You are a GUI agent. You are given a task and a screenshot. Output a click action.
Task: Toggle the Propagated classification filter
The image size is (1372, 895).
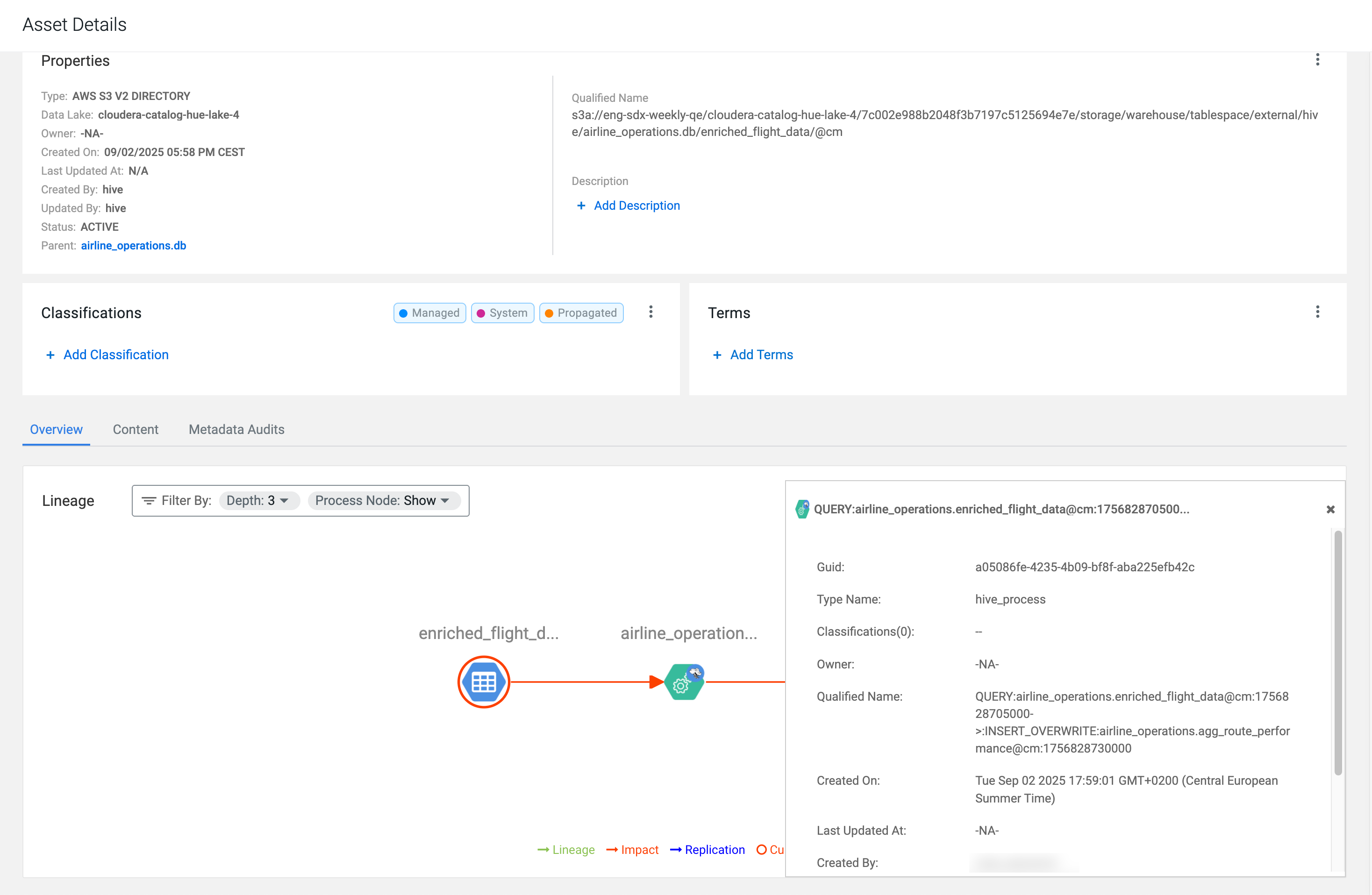point(581,313)
